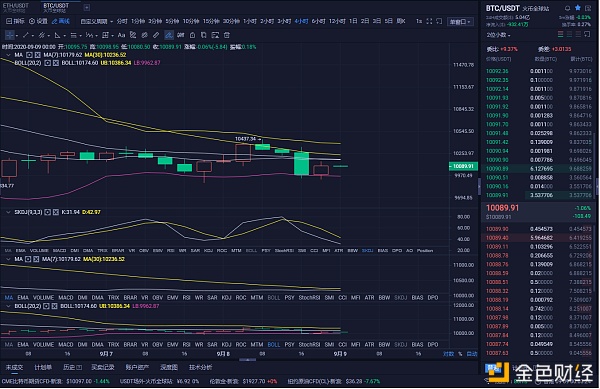
Task: Open trend line tool options arrow
Action: point(32,36)
